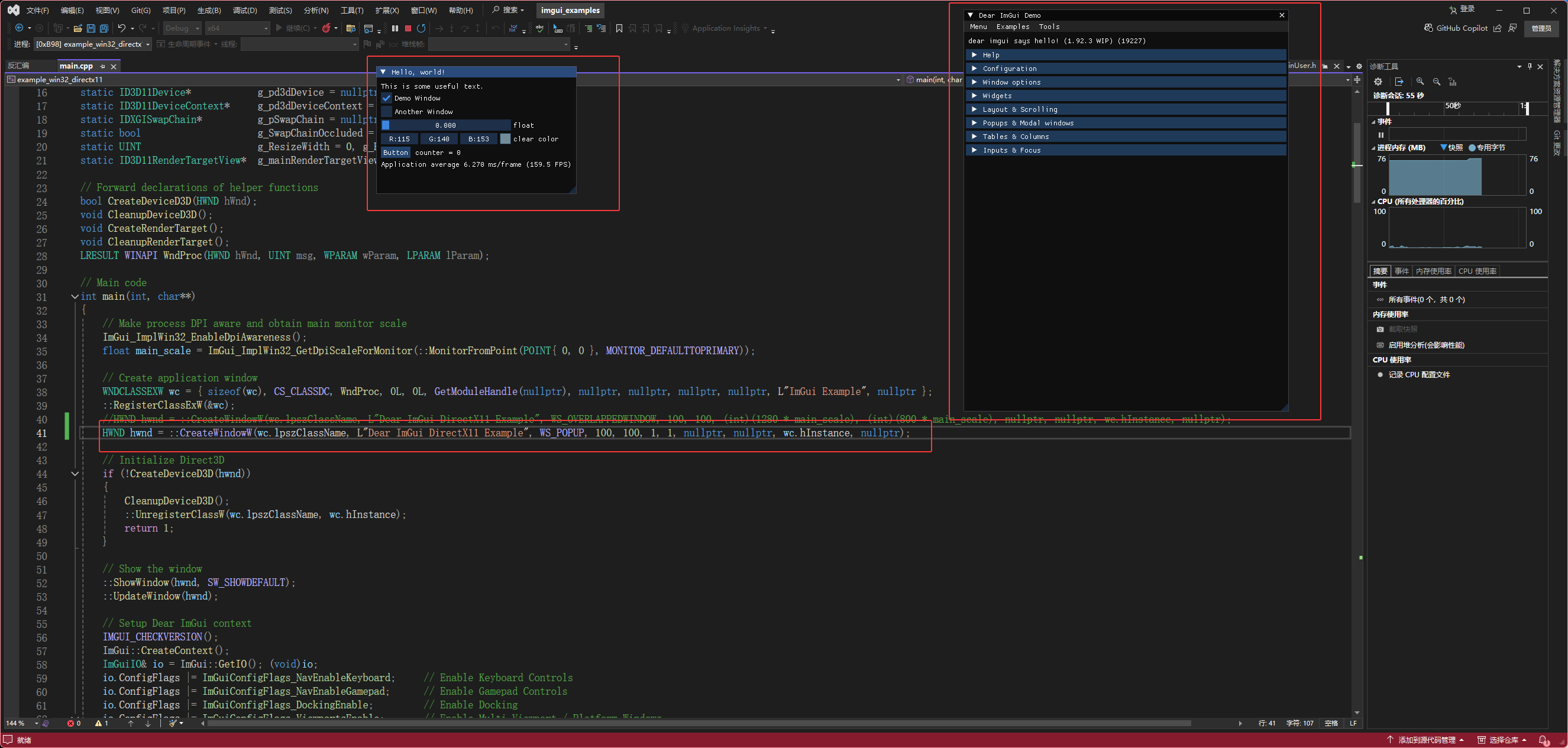Expand Popups & Modal windows section
This screenshot has height=748, width=1568.
[x=1126, y=123]
